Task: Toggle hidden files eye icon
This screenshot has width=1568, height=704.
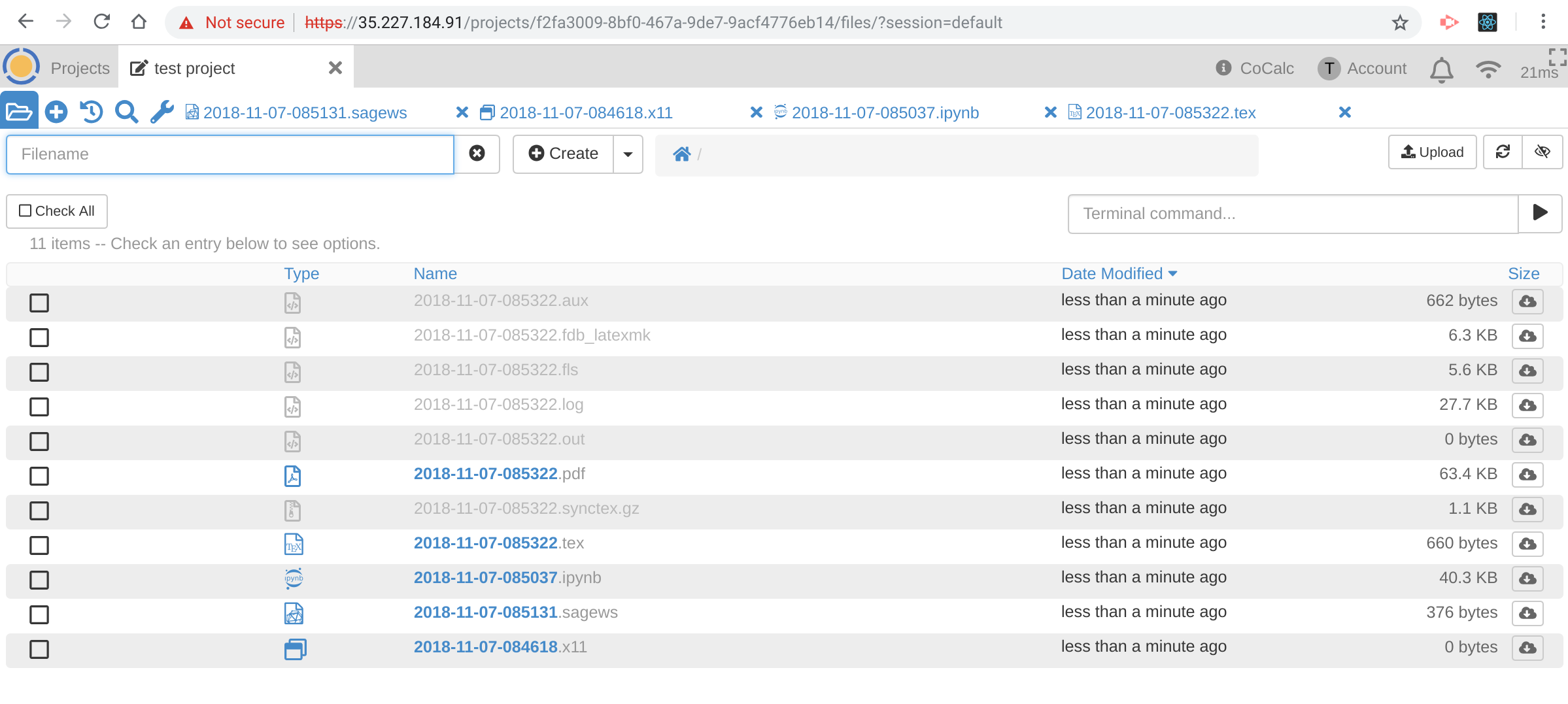Action: click(1542, 152)
